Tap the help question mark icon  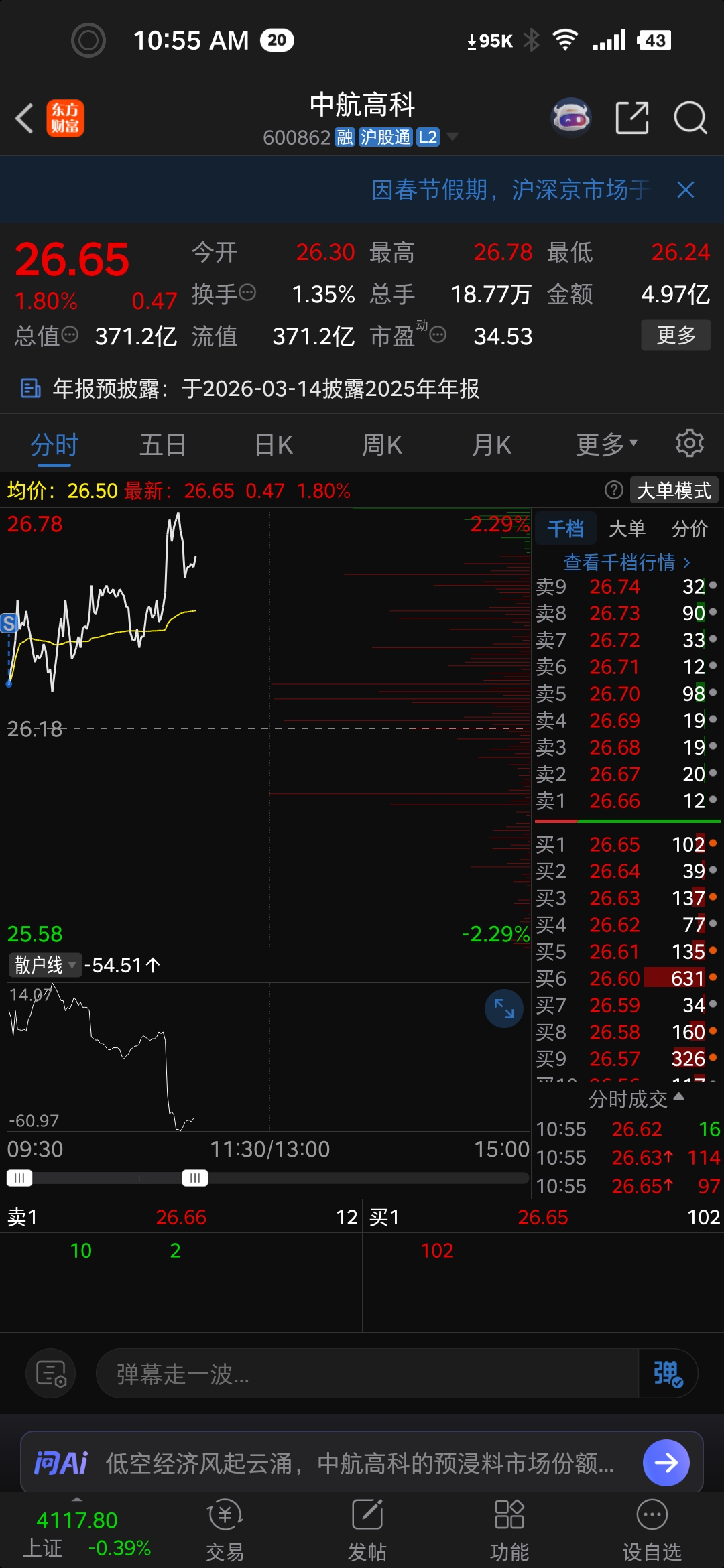pos(613,491)
